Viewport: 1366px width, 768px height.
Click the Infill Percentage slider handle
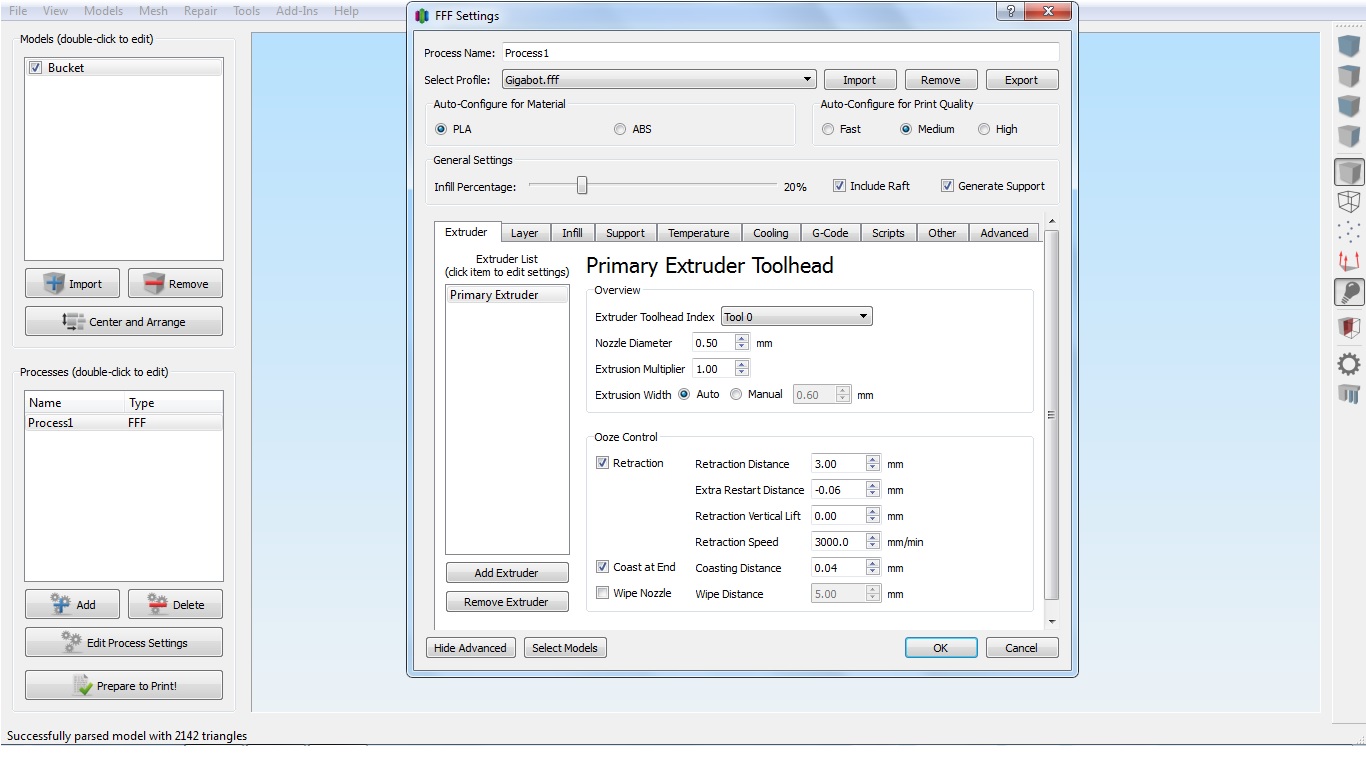tap(582, 186)
